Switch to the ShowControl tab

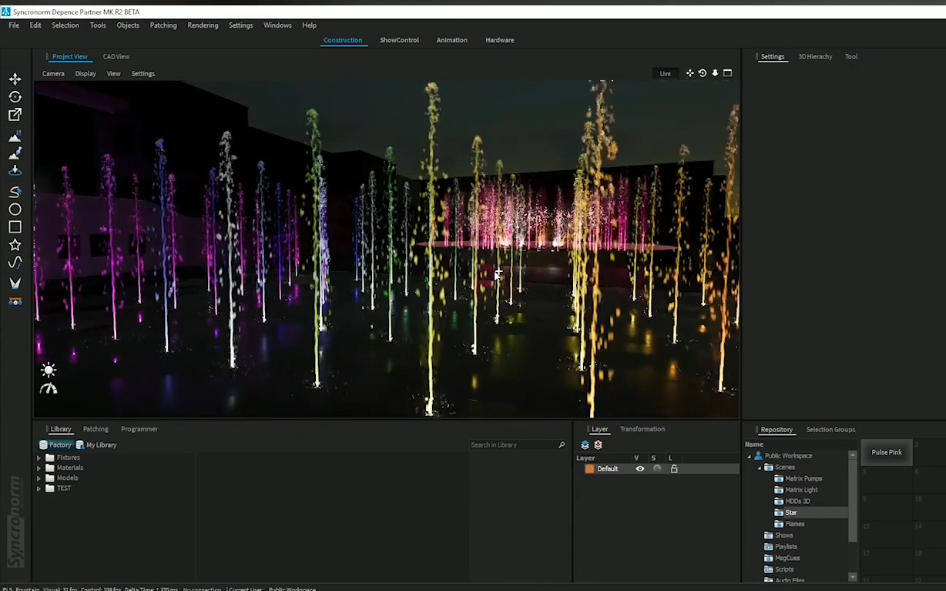[399, 40]
